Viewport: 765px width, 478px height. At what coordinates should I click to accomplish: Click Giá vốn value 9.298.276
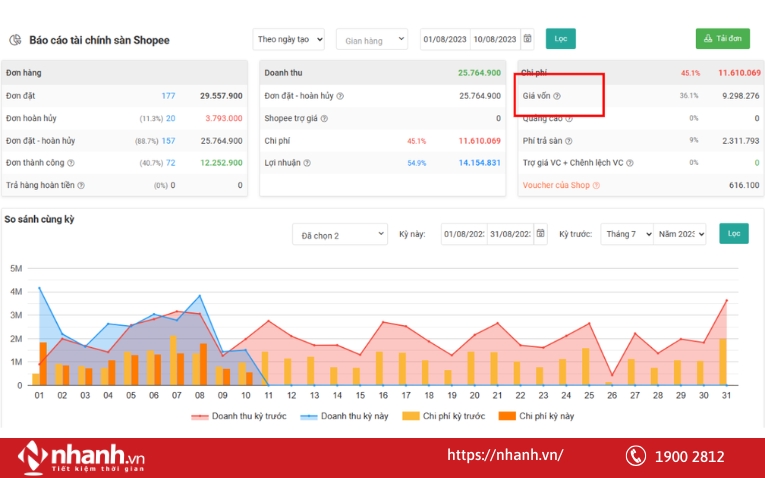741,96
